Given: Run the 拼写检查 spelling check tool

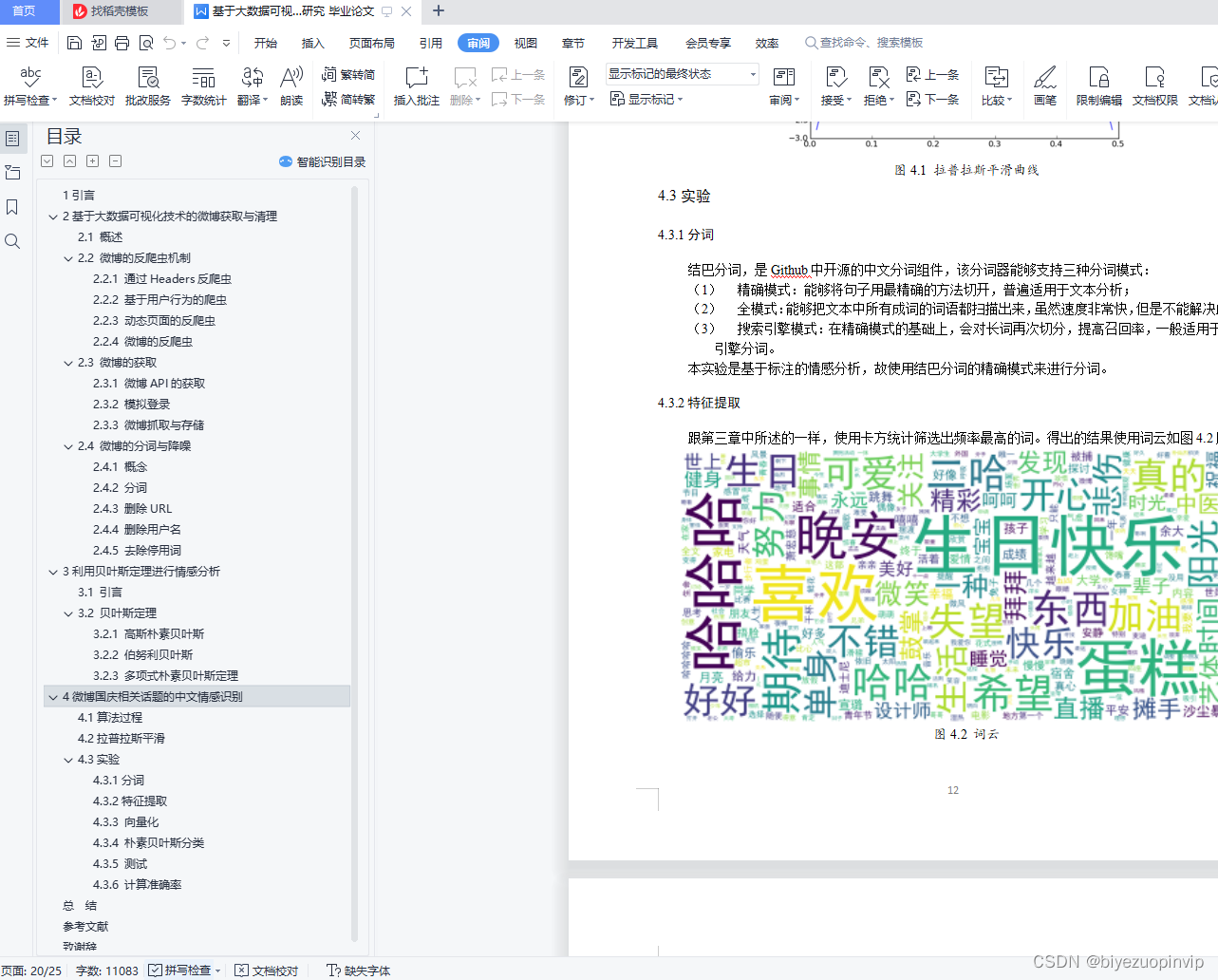Looking at the screenshot, I should (29, 85).
